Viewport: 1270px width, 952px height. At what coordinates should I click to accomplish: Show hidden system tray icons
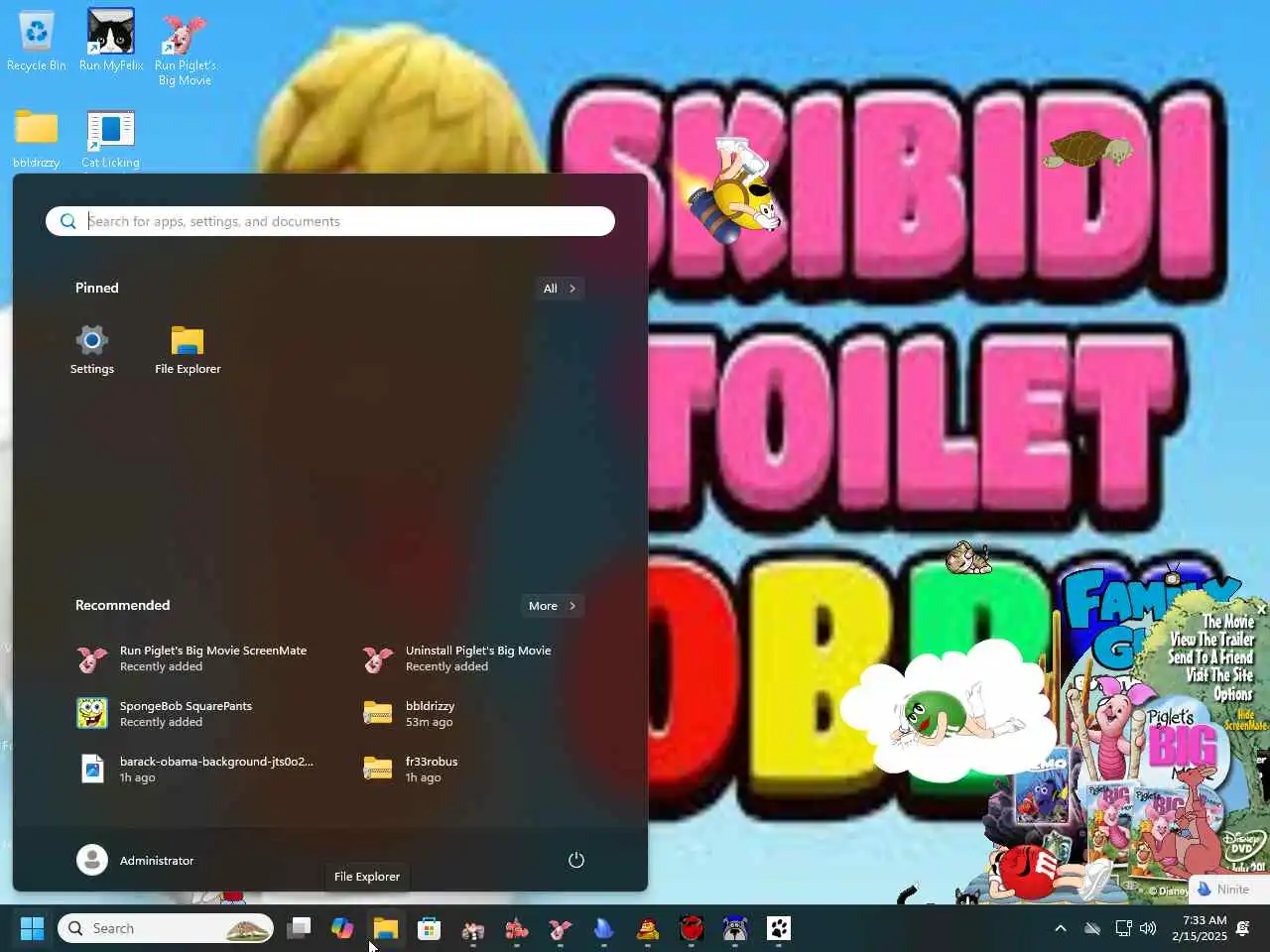[x=1060, y=928]
